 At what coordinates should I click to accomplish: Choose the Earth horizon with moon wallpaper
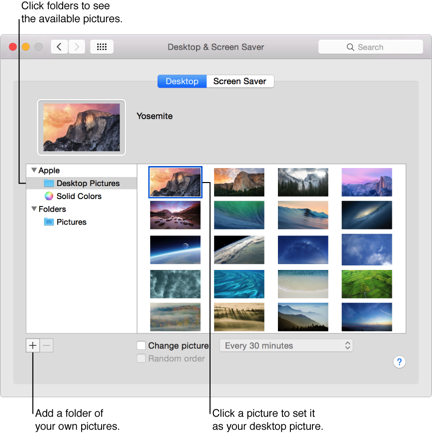coord(175,250)
